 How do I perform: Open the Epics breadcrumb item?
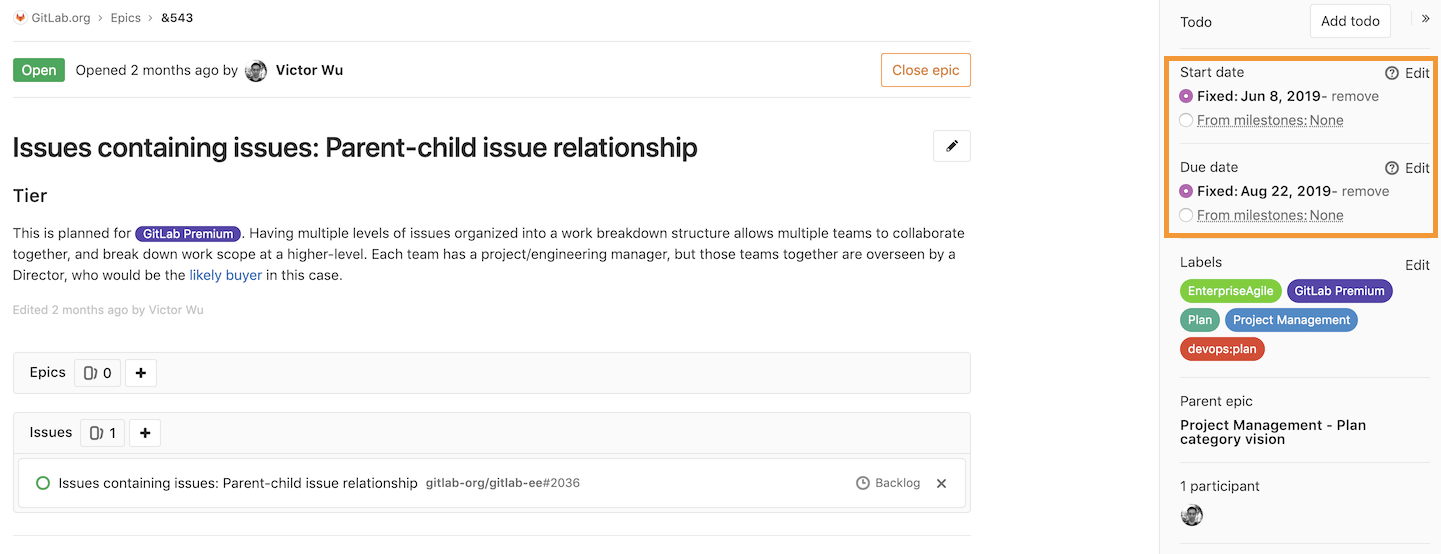tap(128, 18)
